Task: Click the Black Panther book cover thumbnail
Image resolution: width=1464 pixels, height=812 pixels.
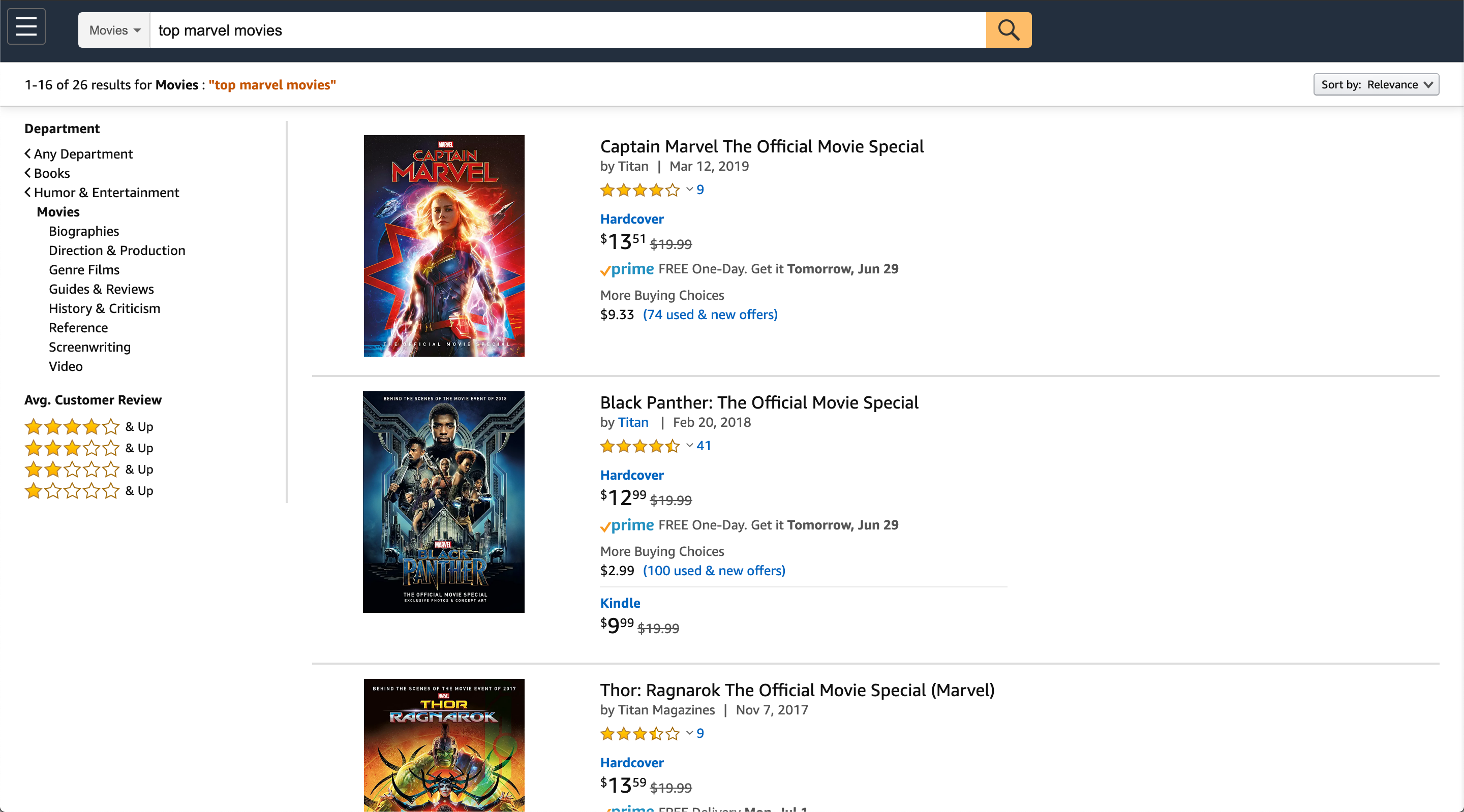Action: click(444, 502)
